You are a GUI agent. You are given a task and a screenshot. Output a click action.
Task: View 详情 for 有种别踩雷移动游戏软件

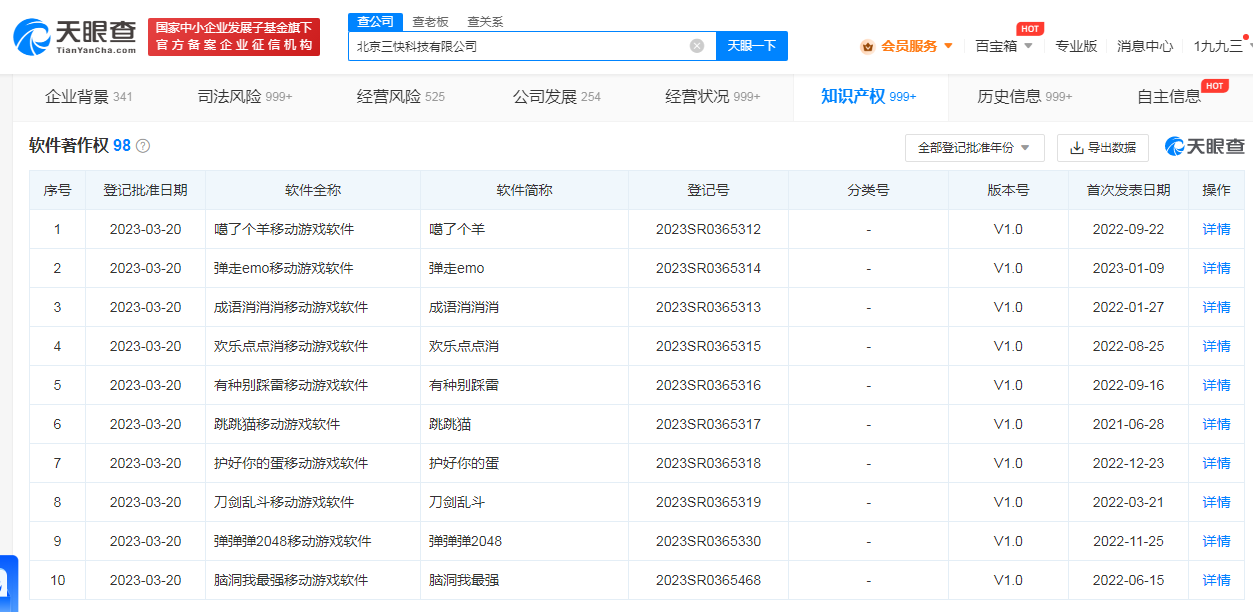click(x=1216, y=385)
